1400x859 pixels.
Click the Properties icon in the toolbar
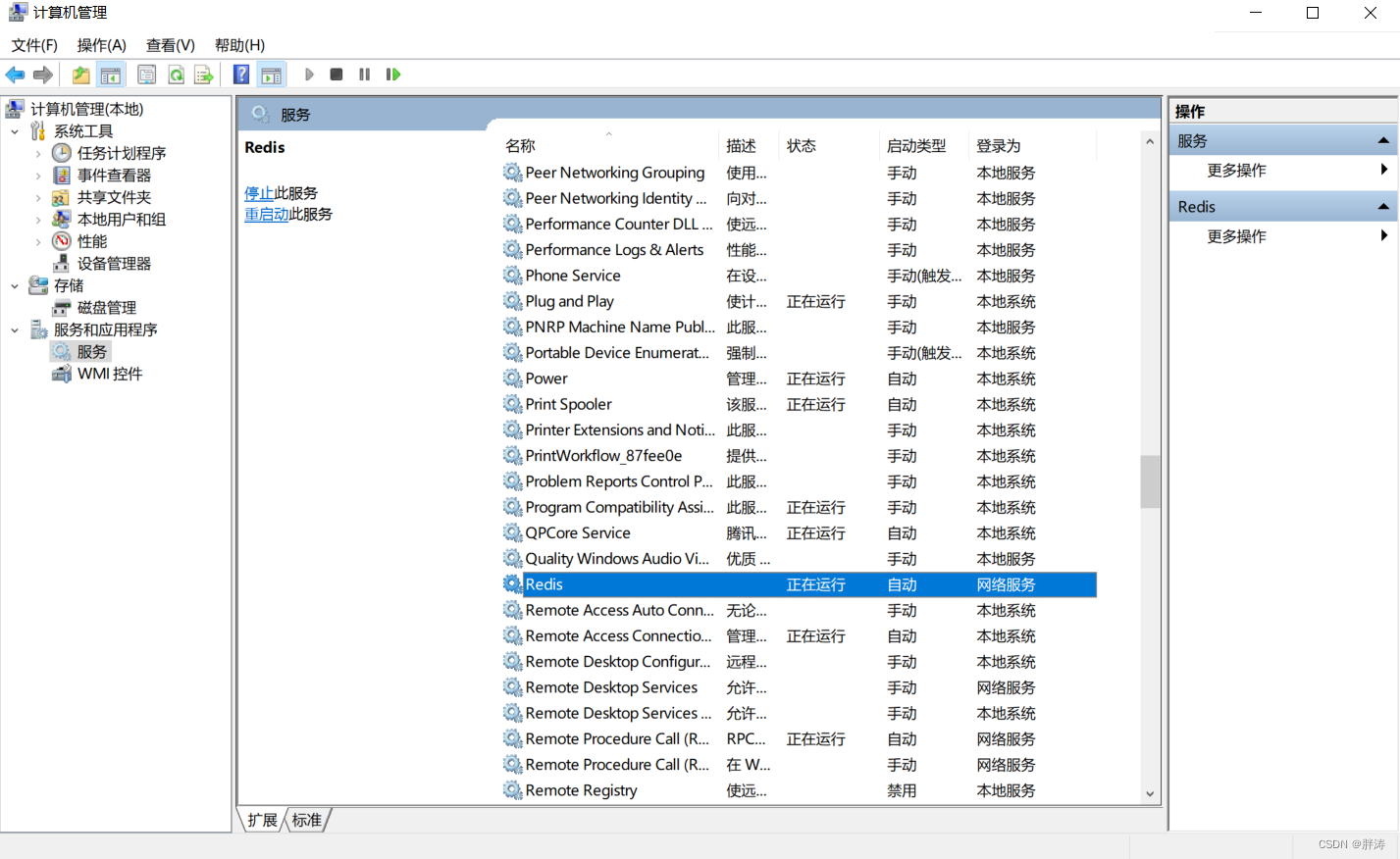pyautogui.click(x=147, y=75)
